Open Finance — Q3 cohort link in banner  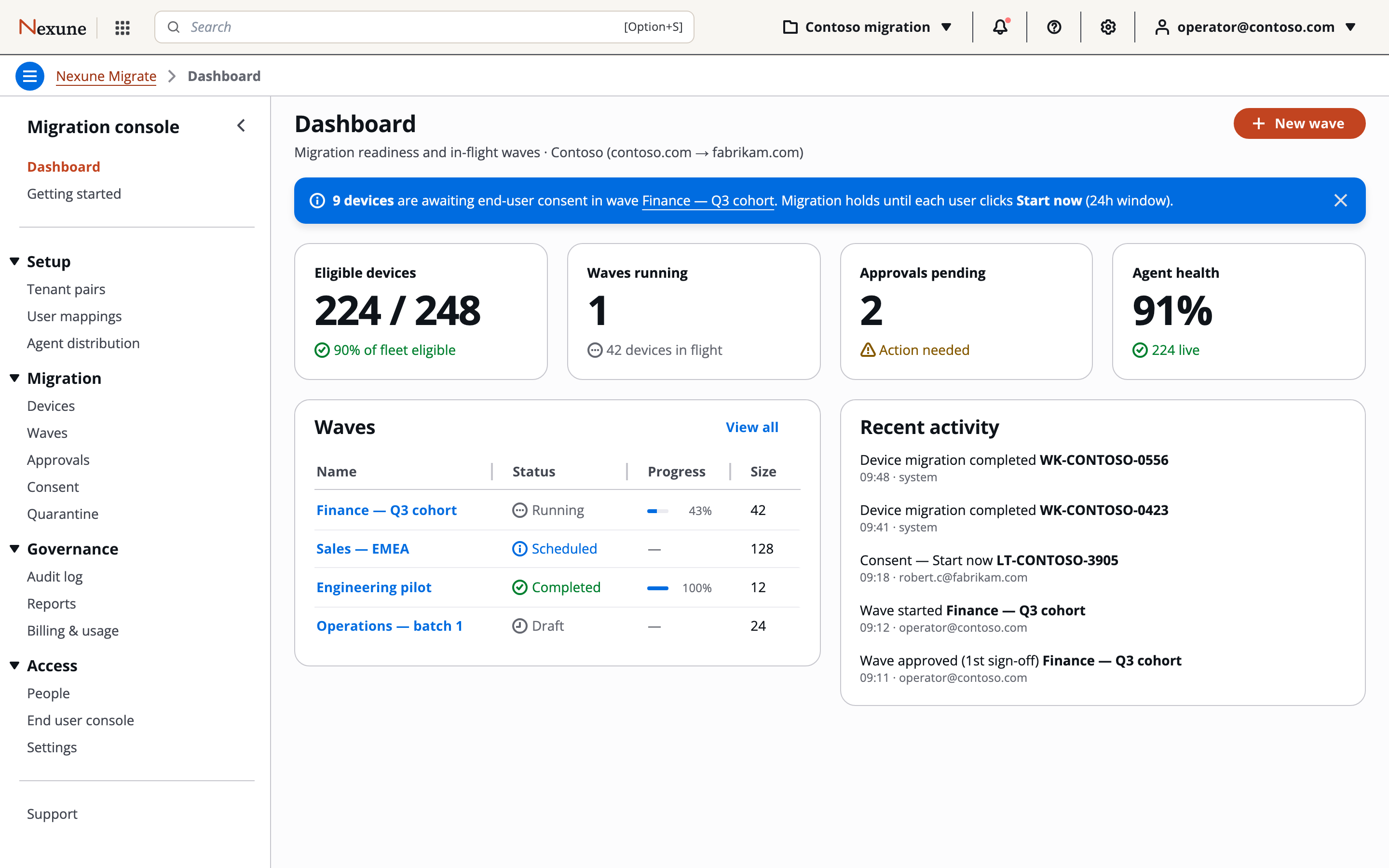708,200
